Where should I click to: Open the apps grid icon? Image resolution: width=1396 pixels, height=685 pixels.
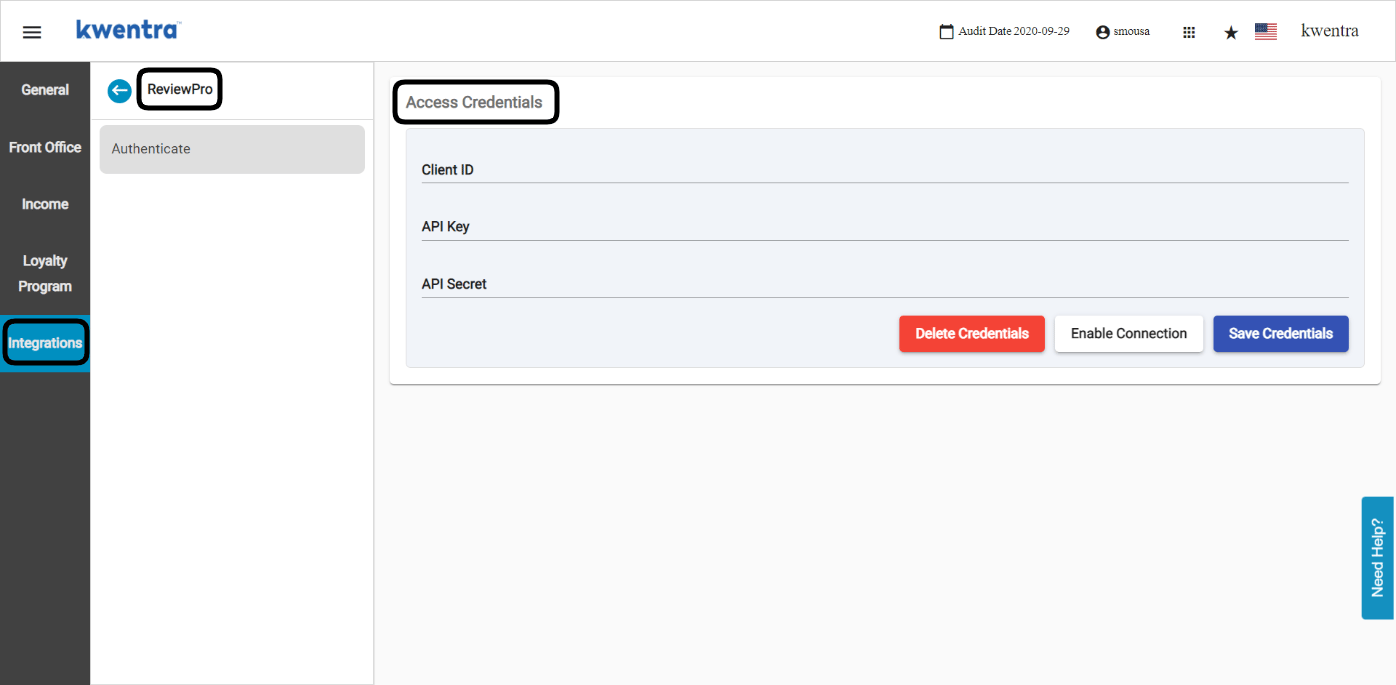click(x=1189, y=32)
